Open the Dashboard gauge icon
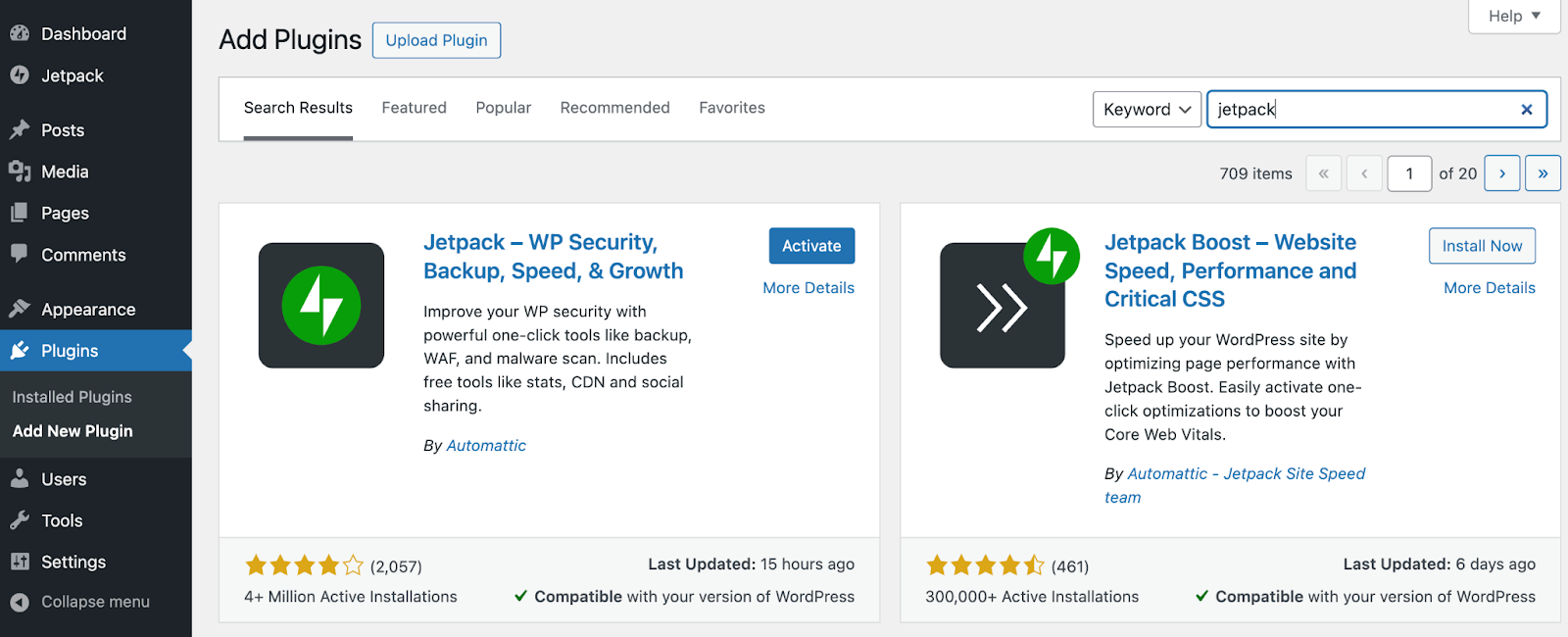 coord(20,33)
